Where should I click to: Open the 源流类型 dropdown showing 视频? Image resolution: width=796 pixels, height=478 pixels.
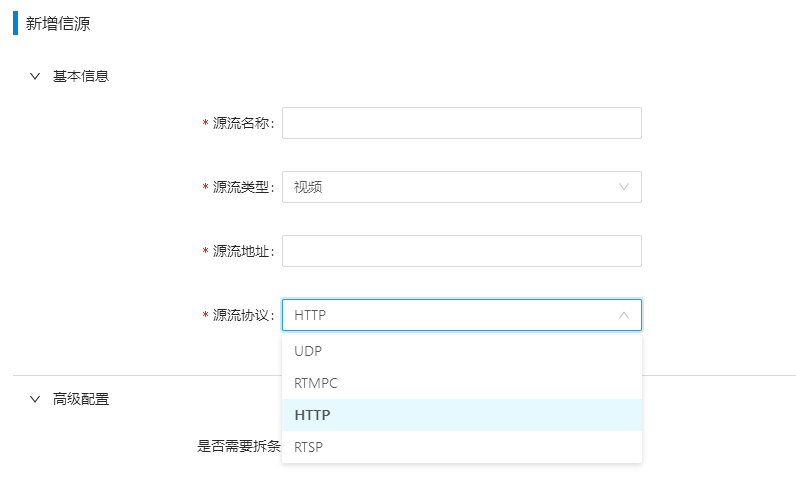click(461, 187)
